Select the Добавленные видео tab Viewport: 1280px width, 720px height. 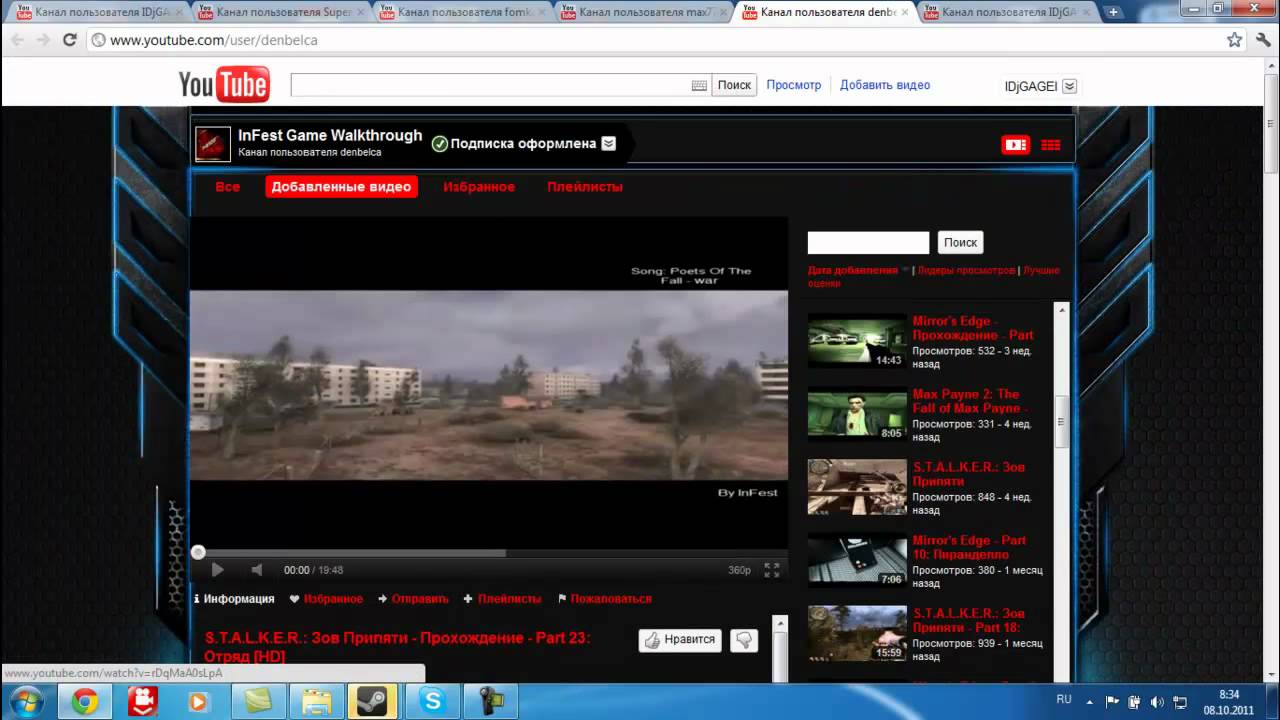341,187
